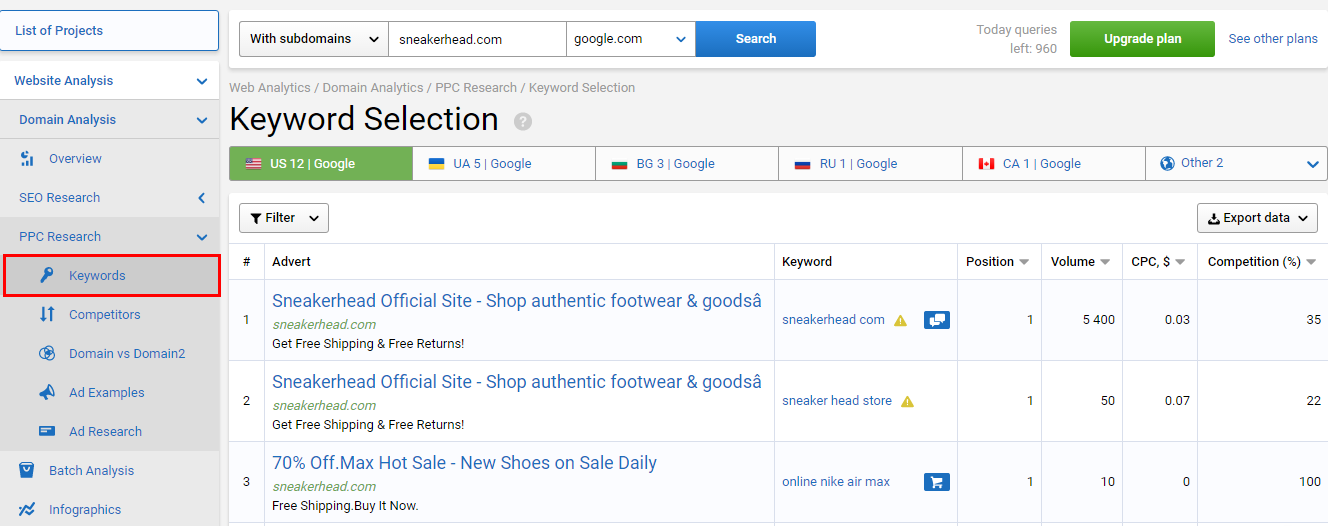Image resolution: width=1328 pixels, height=526 pixels.
Task: Expand the Other 2 countries dropdown arrow
Action: [x=1313, y=164]
